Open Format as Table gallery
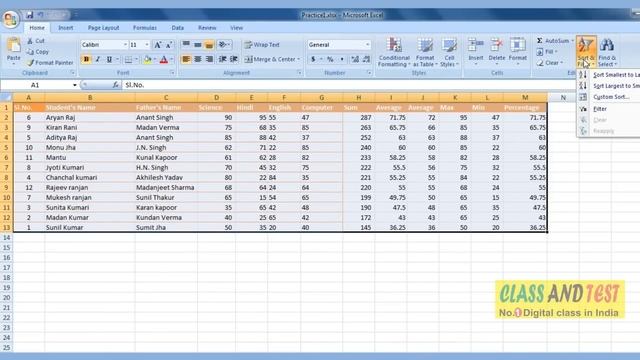The image size is (640, 360). pos(425,52)
